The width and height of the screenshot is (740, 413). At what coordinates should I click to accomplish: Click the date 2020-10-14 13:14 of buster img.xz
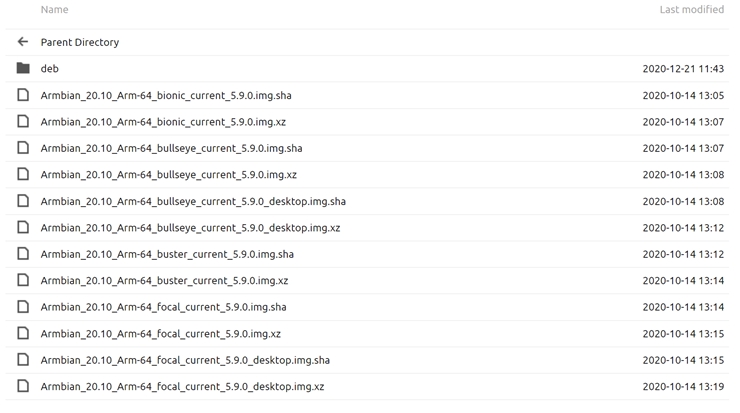[x=683, y=281]
